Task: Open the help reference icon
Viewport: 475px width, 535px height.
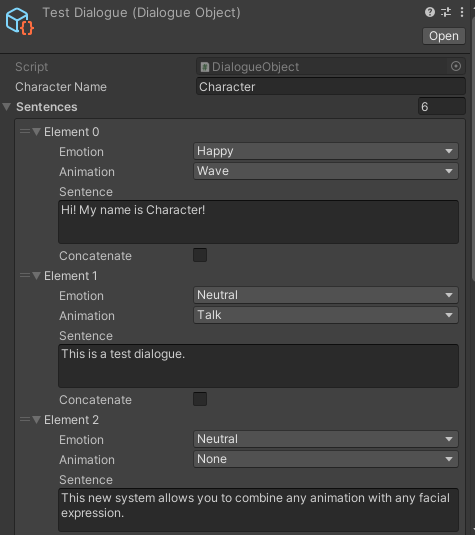Action: (x=430, y=12)
